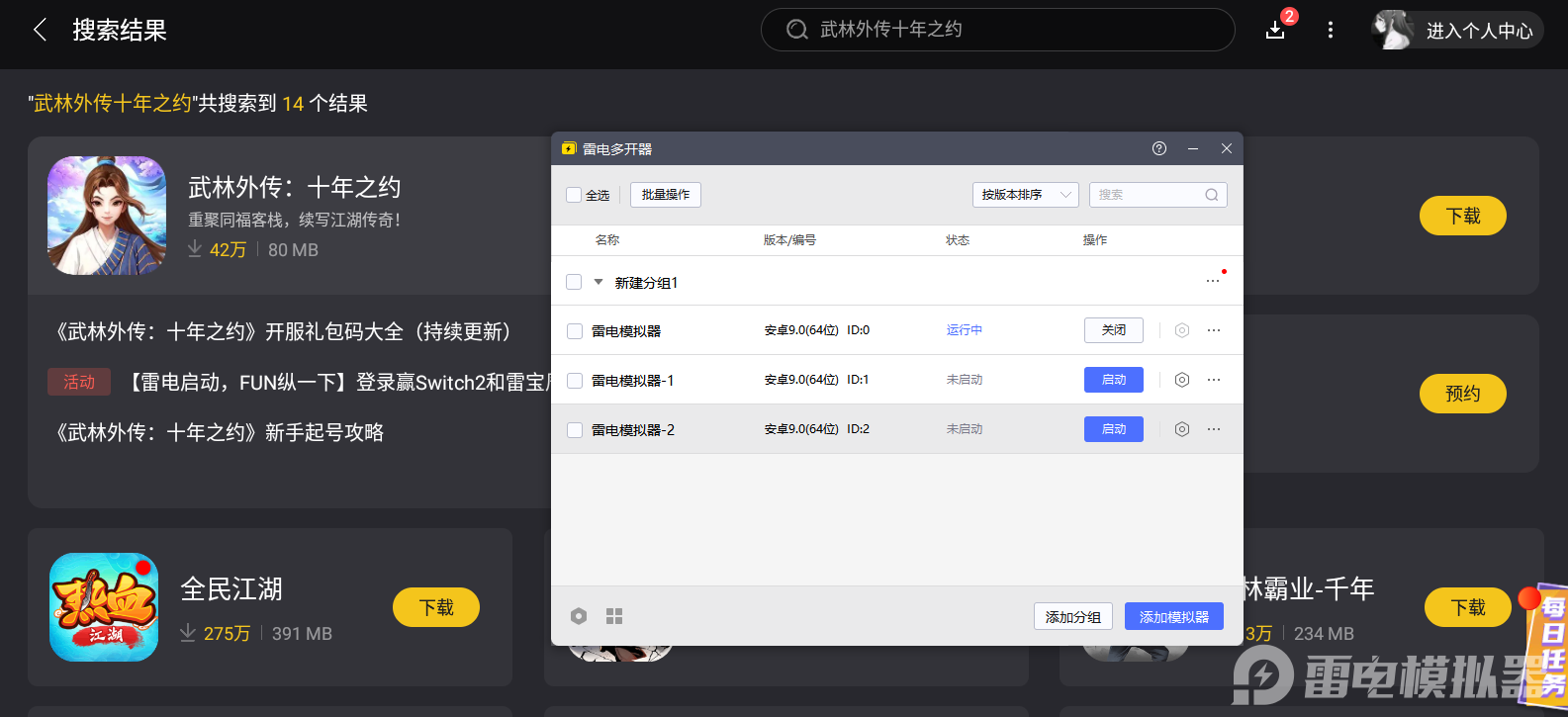The height and width of the screenshot is (717, 1568).
Task: Click 添加模拟器 button
Action: click(1173, 616)
